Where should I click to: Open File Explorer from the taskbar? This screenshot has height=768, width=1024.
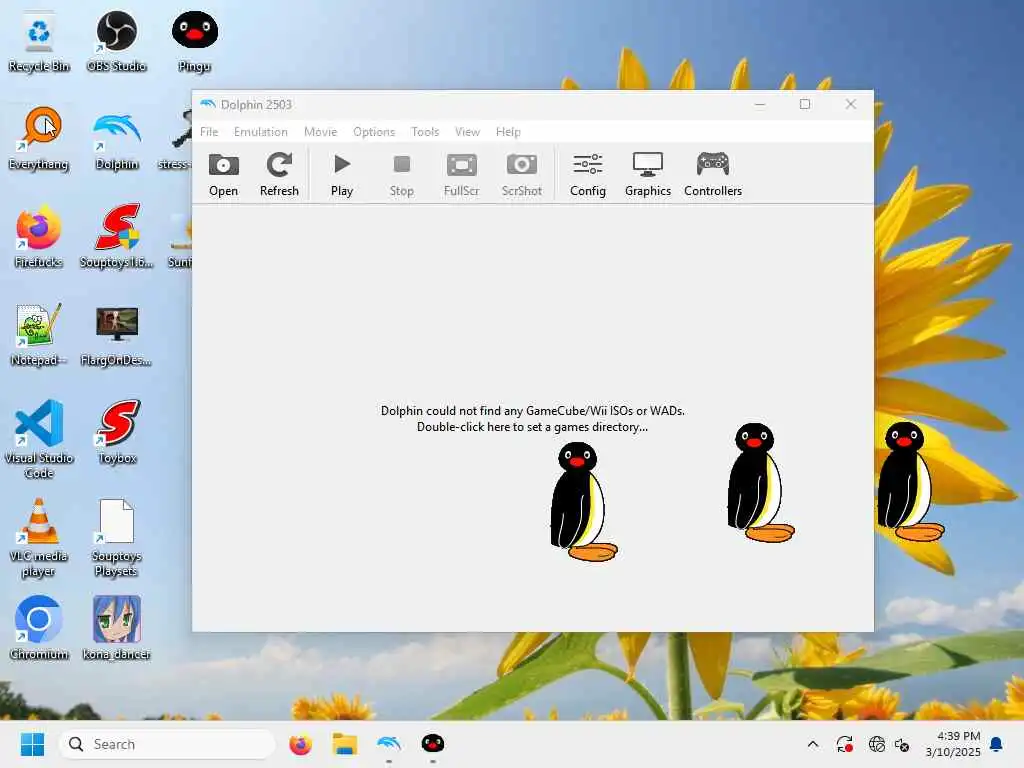(344, 744)
